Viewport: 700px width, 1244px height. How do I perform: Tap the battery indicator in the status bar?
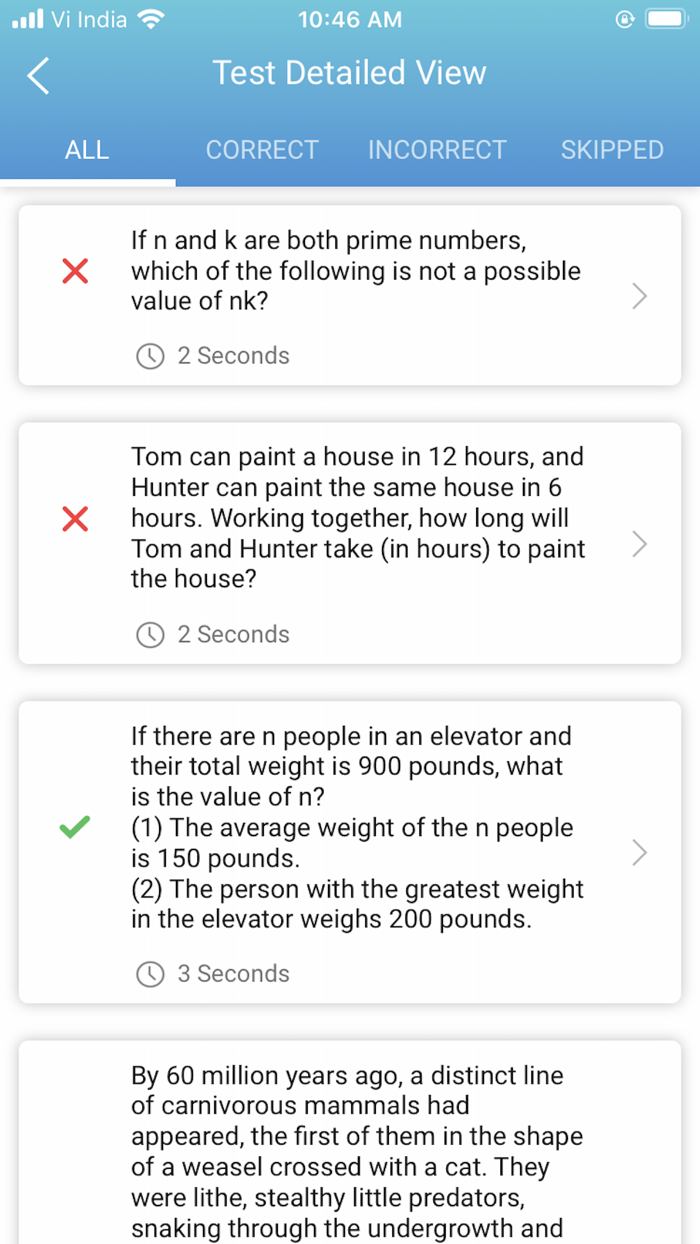tap(665, 17)
